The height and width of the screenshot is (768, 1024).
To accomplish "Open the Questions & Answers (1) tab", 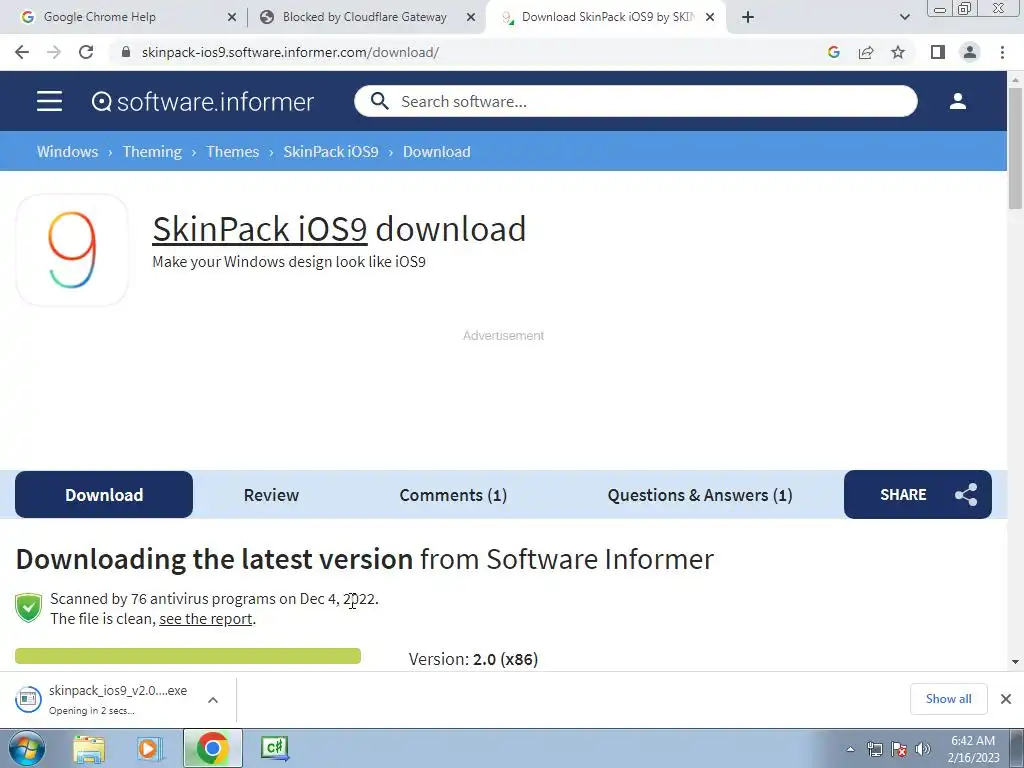I will pos(700,495).
